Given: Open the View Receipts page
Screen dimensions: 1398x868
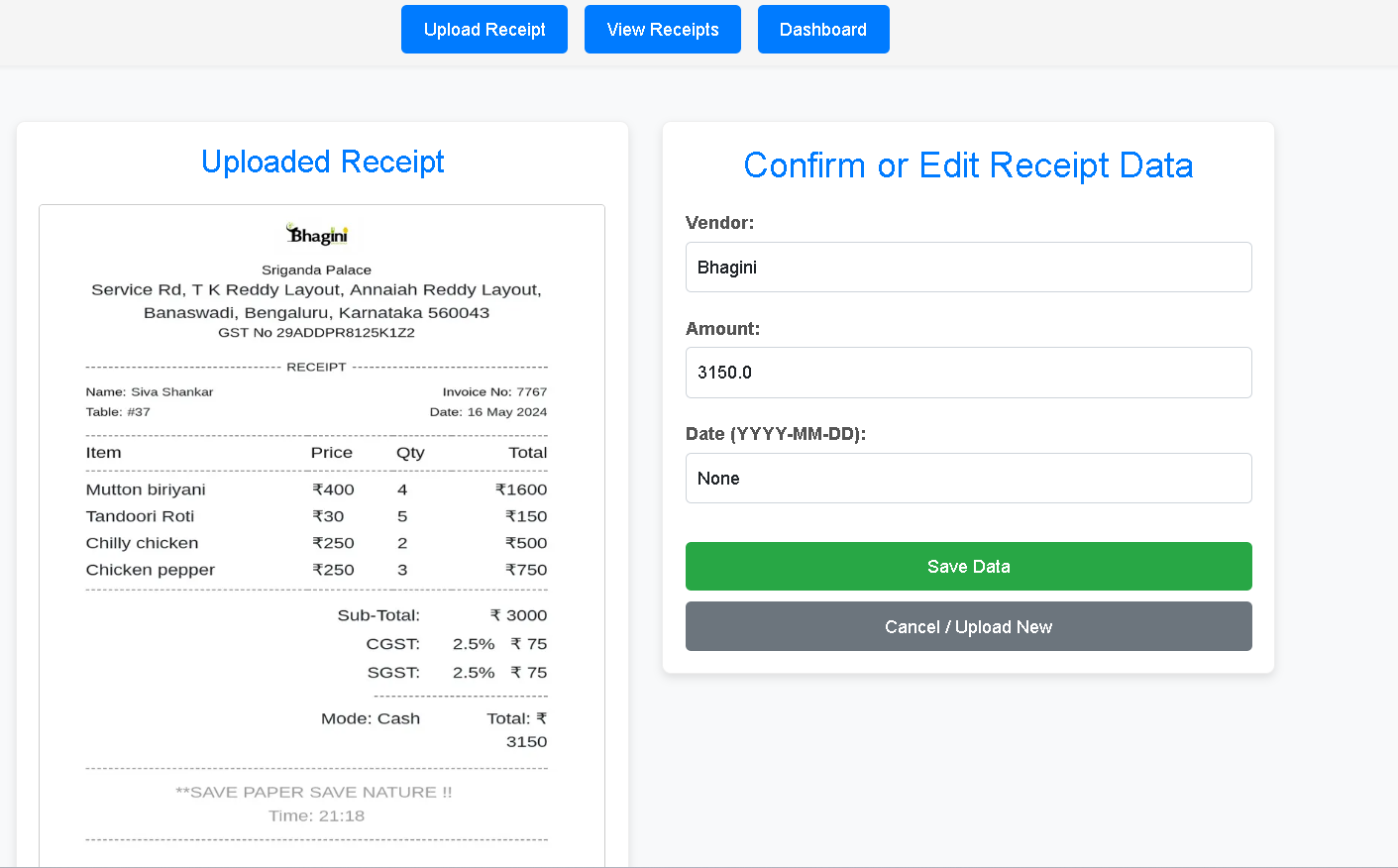Looking at the screenshot, I should [x=662, y=29].
